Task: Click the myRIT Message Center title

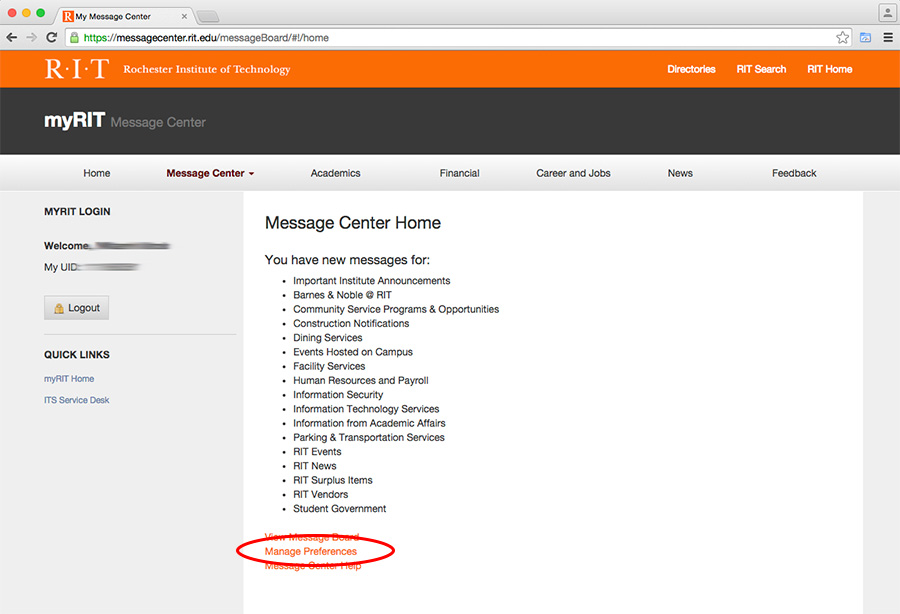Action: click(125, 121)
